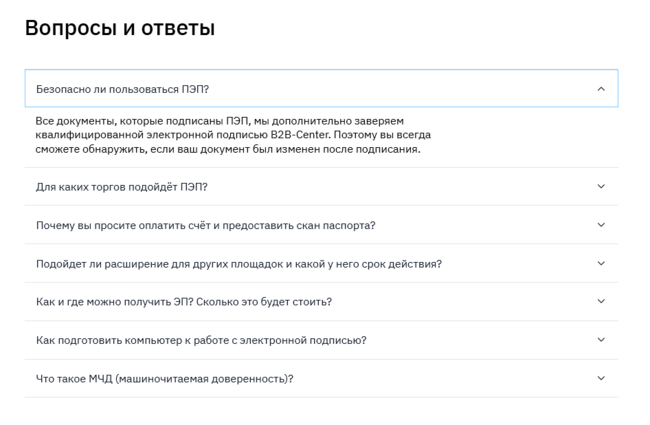
Task: Expand the question about оплатить счёт и скан паспорта
Action: pyautogui.click(x=205, y=225)
